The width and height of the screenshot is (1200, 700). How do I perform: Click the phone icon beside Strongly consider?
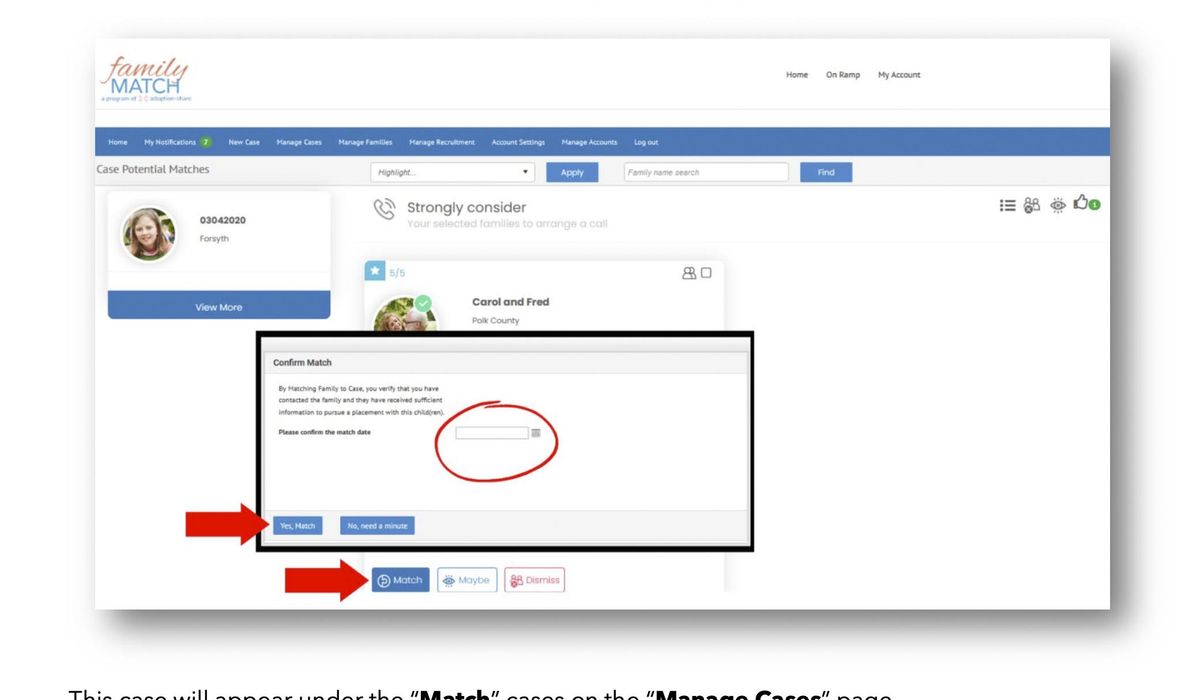383,209
